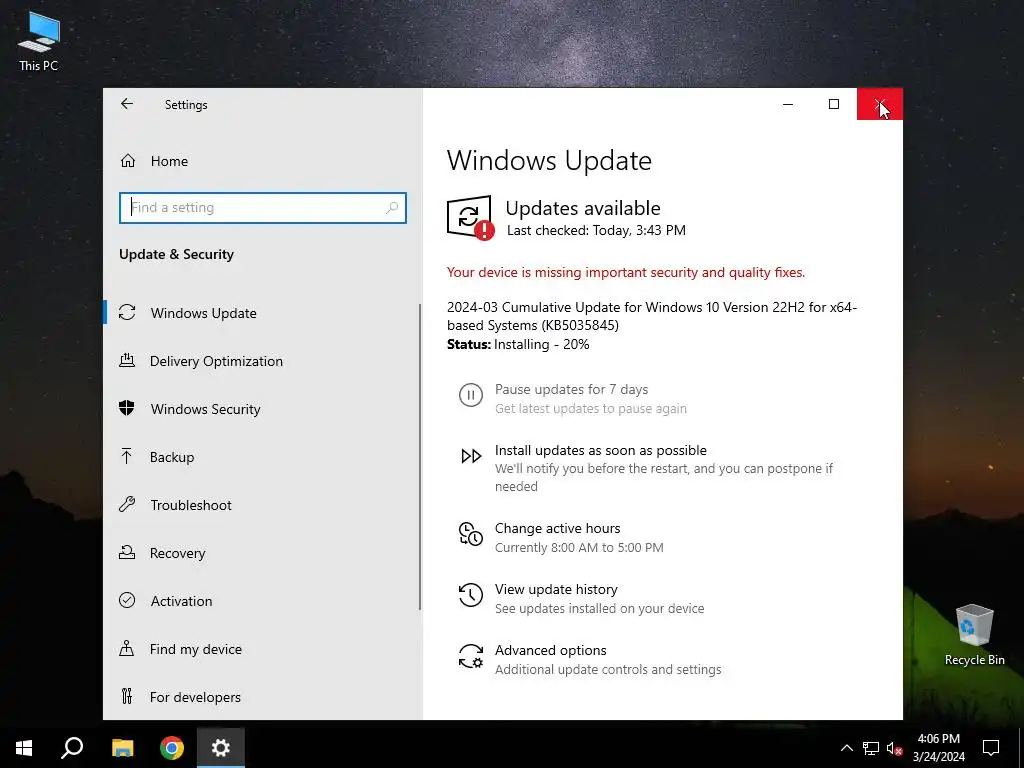Image resolution: width=1024 pixels, height=768 pixels.
Task: Click the Windows Update sync icon in sidebar
Action: point(127,313)
